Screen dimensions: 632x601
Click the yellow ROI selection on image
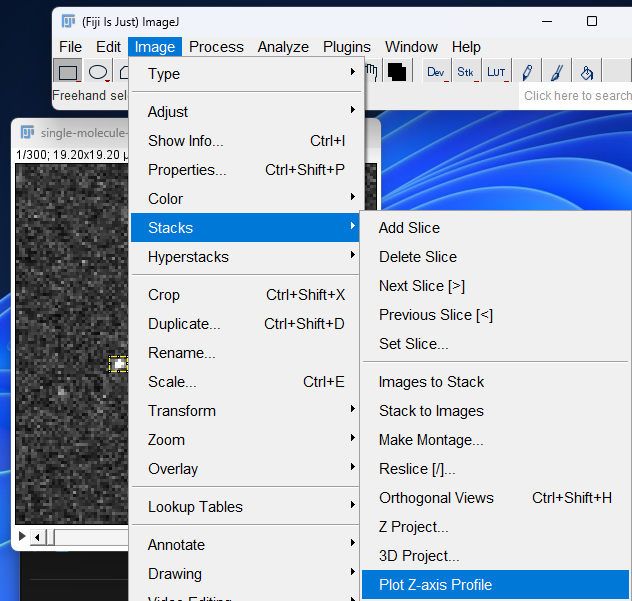pos(118,364)
